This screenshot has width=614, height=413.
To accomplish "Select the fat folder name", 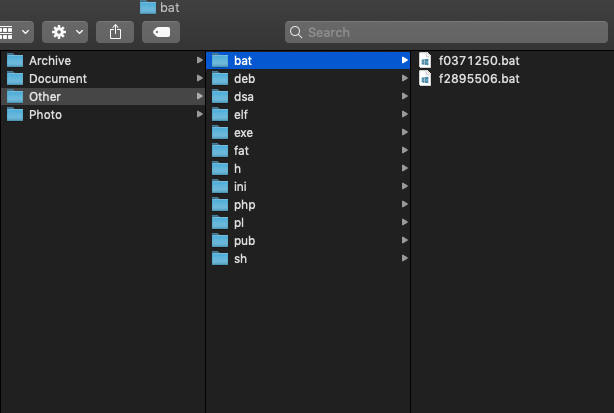I will (x=241, y=151).
